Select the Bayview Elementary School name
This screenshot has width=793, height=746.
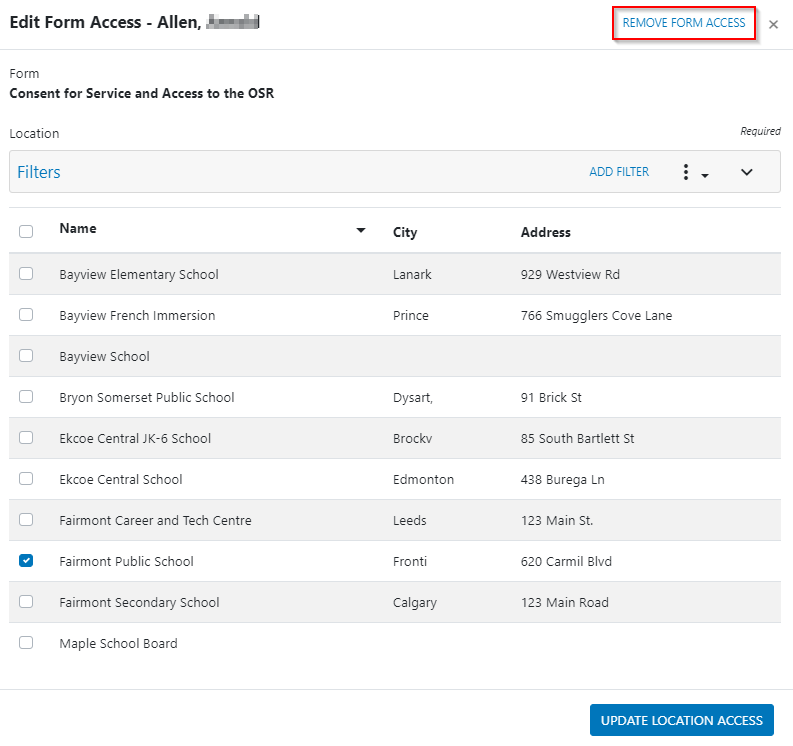click(139, 275)
